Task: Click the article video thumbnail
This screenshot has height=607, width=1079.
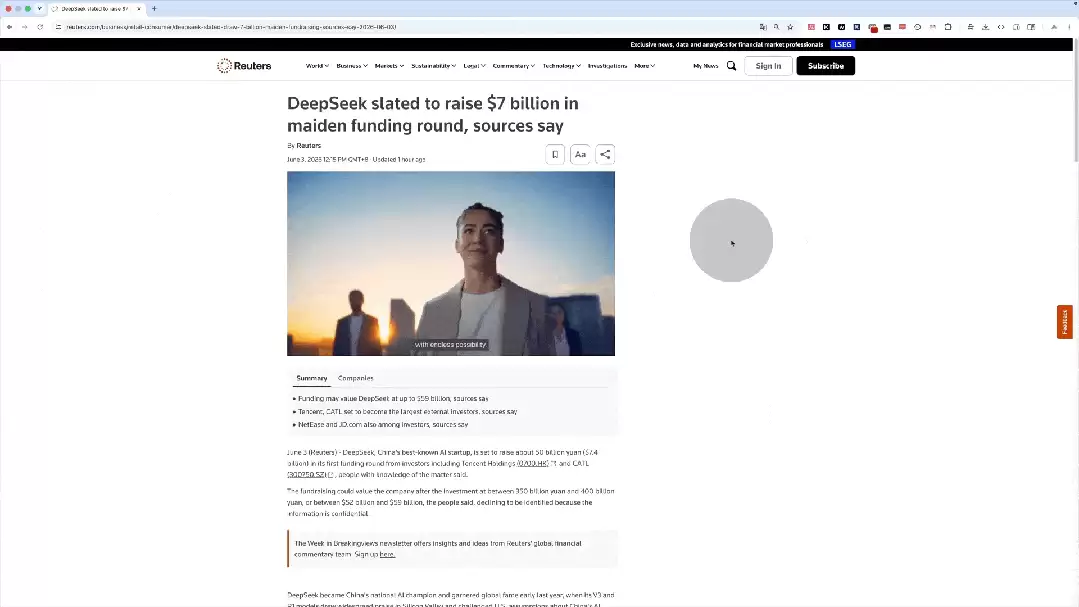Action: [451, 264]
